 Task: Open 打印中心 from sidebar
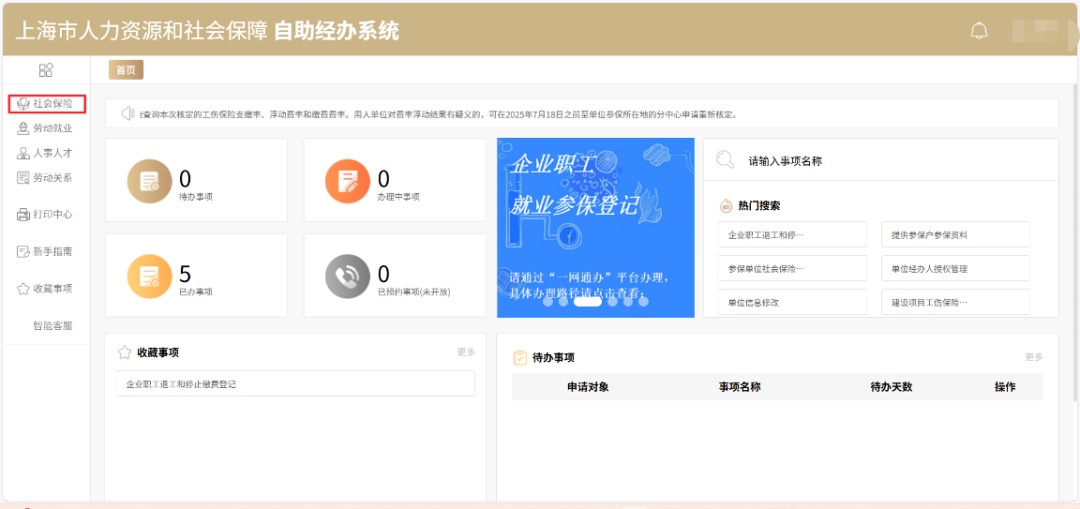[46, 214]
